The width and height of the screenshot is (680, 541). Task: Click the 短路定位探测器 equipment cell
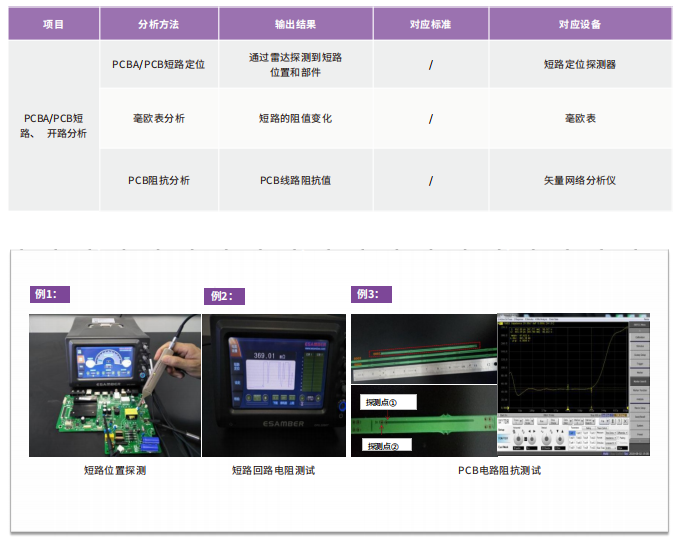(x=579, y=64)
